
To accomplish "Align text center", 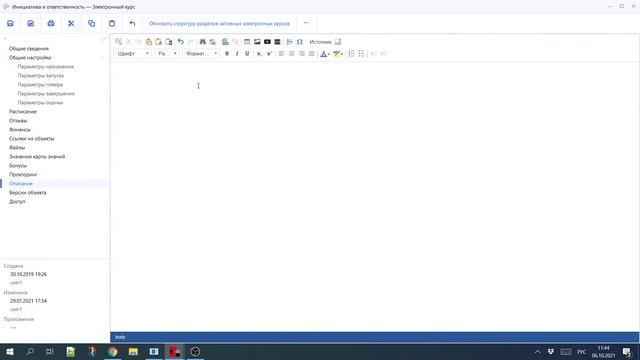I will pos(291,53).
